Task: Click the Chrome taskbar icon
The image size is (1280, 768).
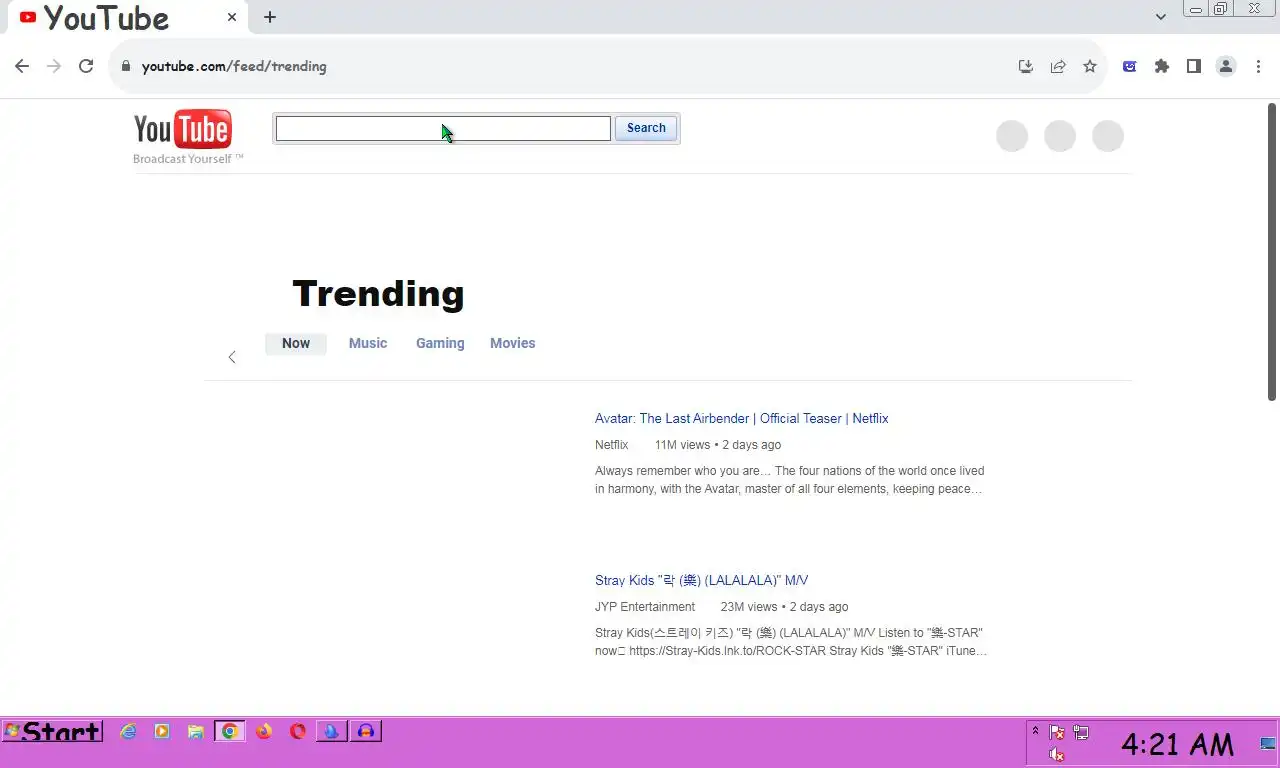Action: 230,731
